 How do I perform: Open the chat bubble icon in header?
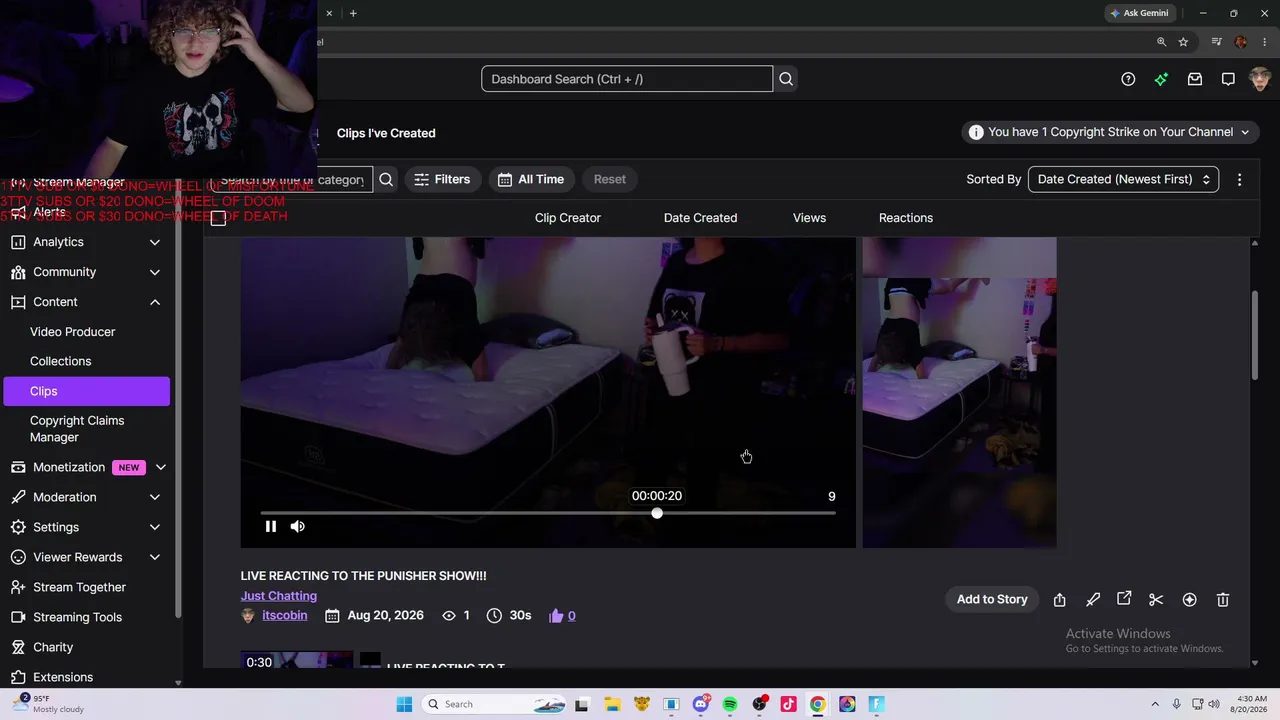[1228, 79]
